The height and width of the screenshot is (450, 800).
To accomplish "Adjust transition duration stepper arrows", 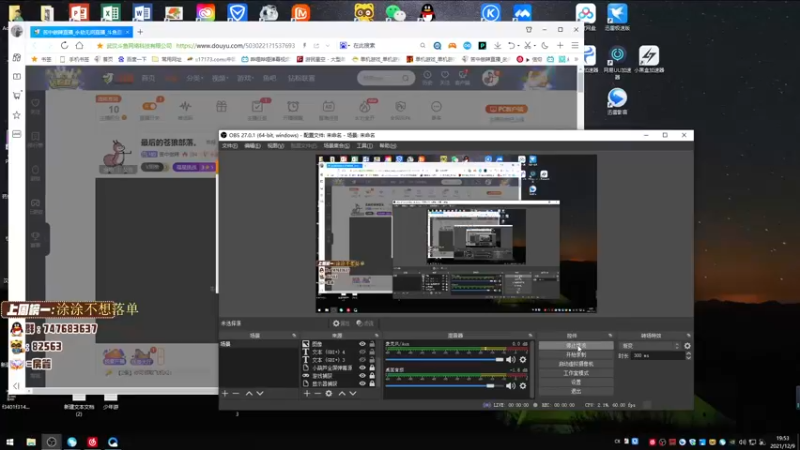I will pyautogui.click(x=688, y=356).
